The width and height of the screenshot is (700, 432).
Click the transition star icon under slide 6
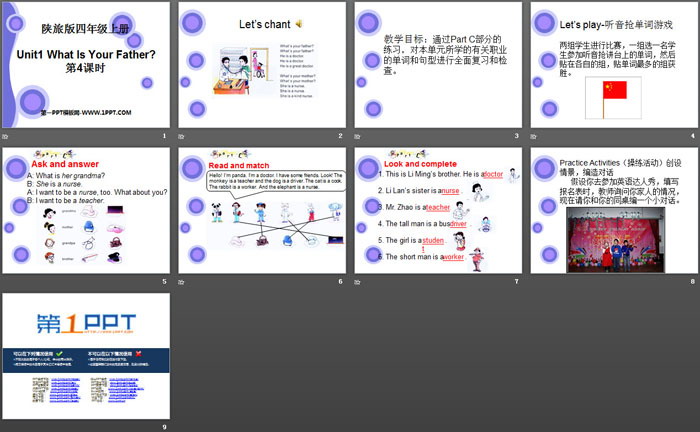tap(181, 282)
